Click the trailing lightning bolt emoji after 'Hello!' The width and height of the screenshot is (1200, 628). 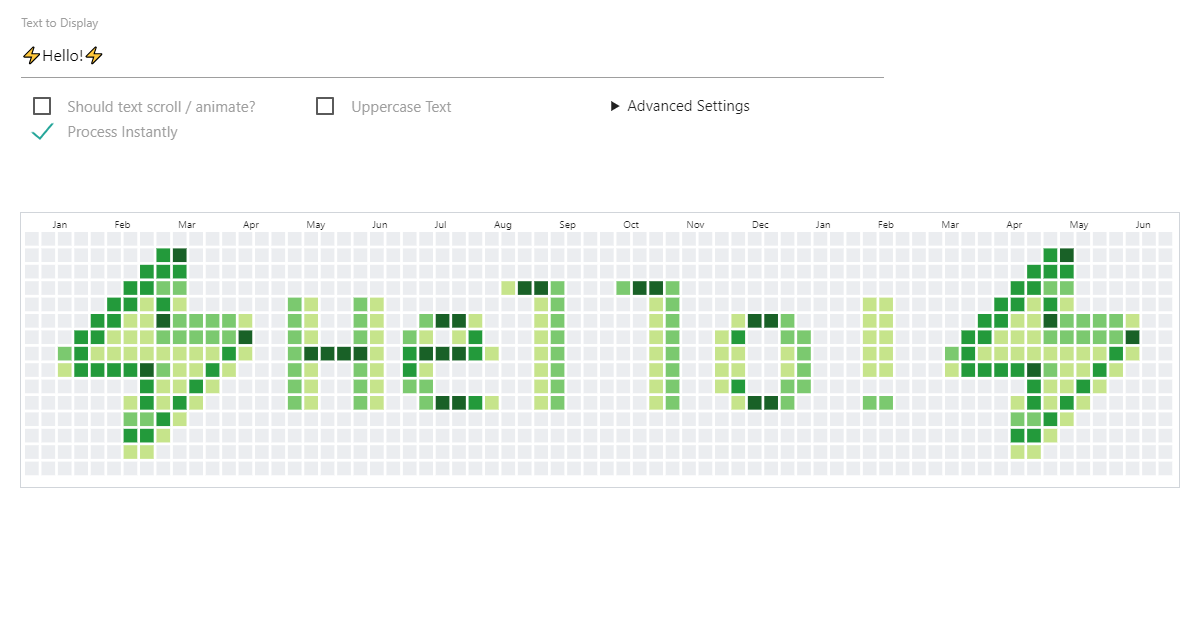[x=92, y=55]
